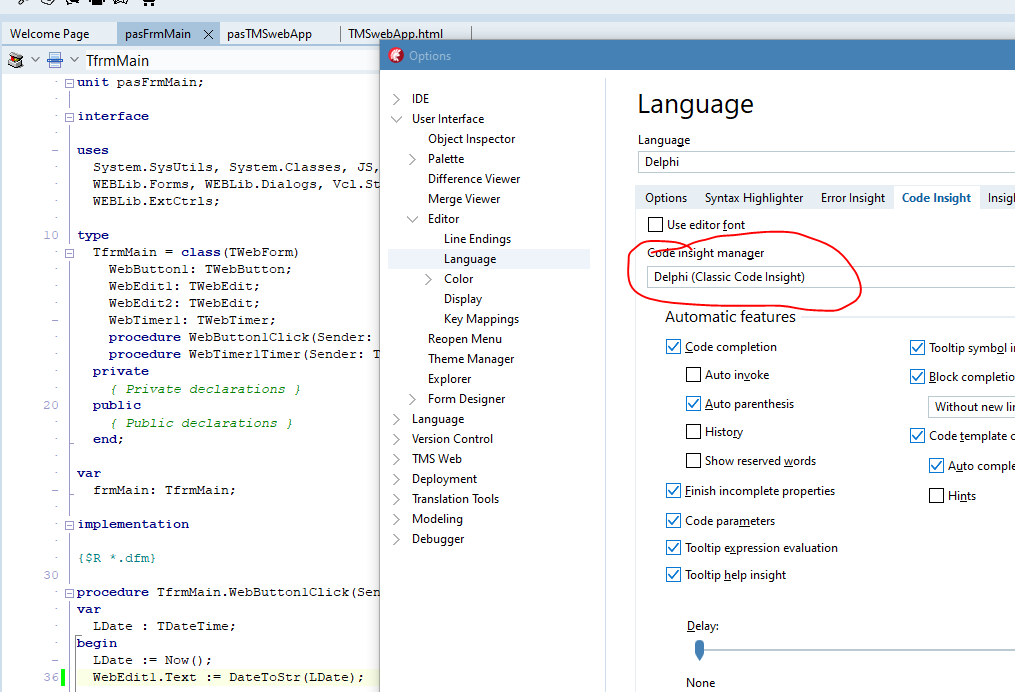Click the TfrmMain class selector field
The image size is (1015, 692).
[x=230, y=60]
